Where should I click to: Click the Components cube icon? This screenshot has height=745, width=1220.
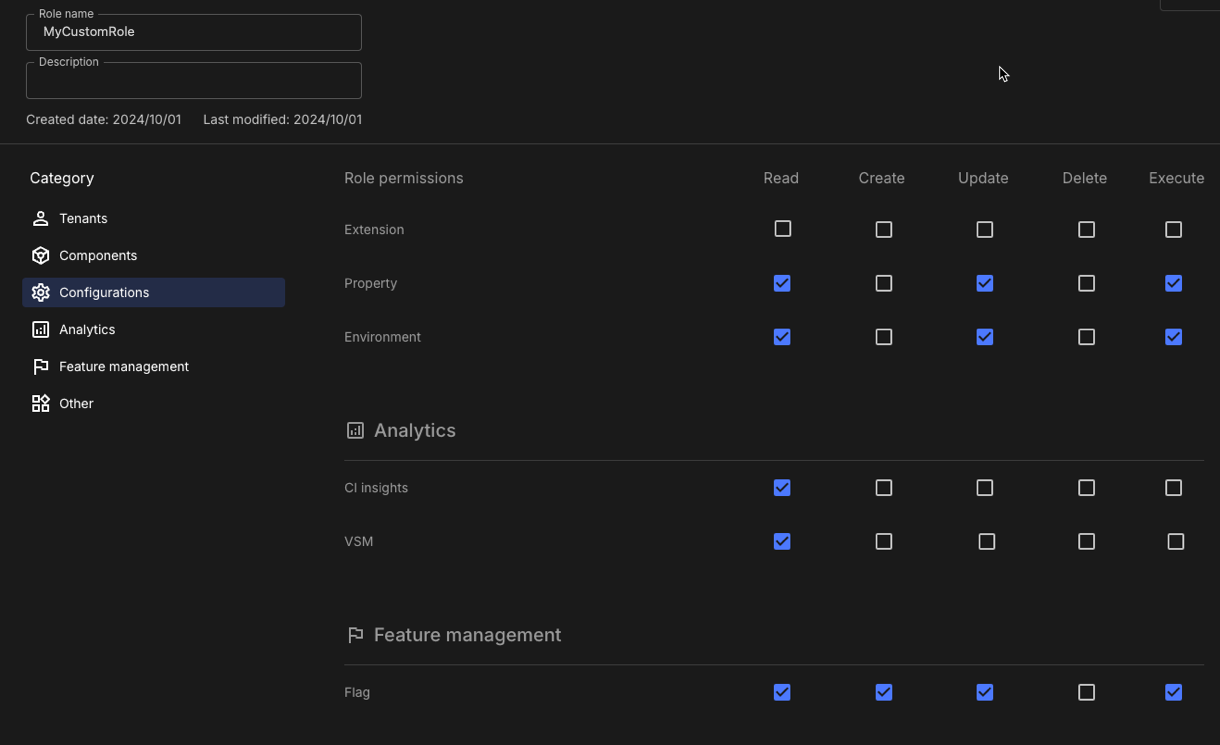point(40,255)
